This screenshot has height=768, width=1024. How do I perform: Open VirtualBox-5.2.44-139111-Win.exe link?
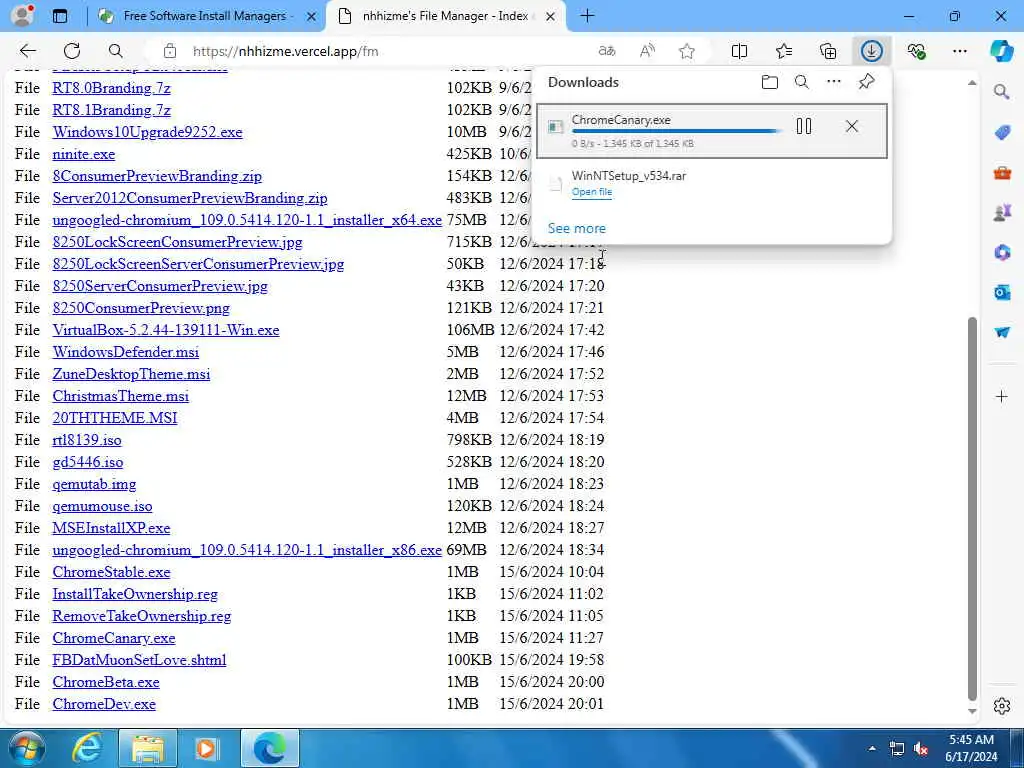[166, 330]
